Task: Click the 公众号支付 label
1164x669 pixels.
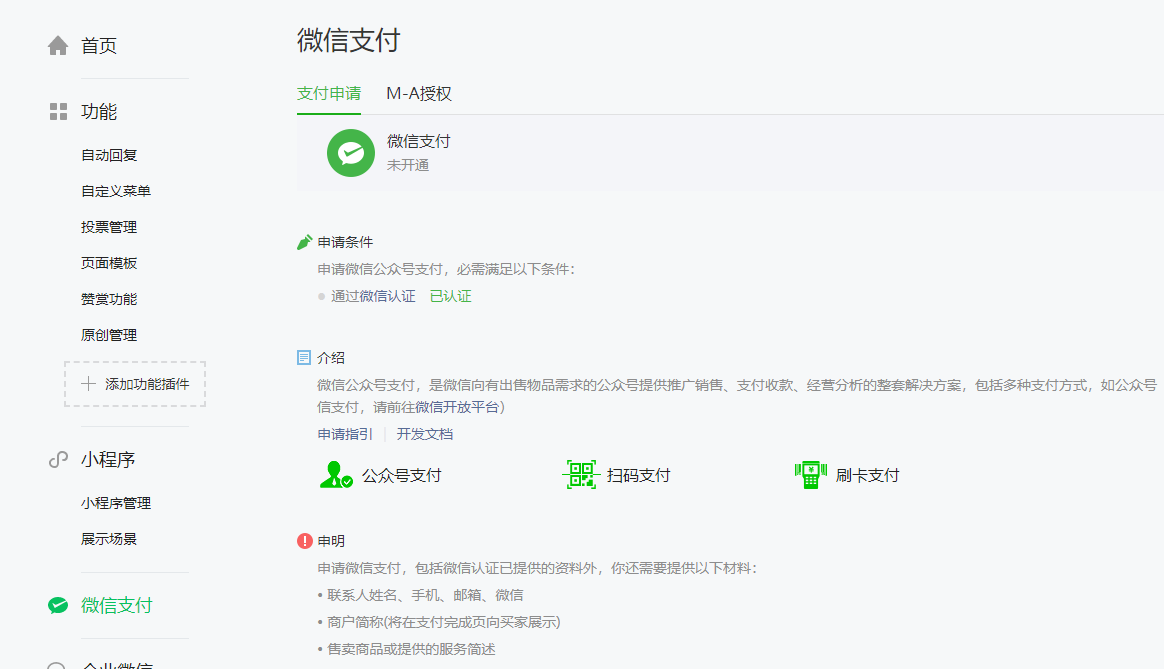Action: click(402, 475)
